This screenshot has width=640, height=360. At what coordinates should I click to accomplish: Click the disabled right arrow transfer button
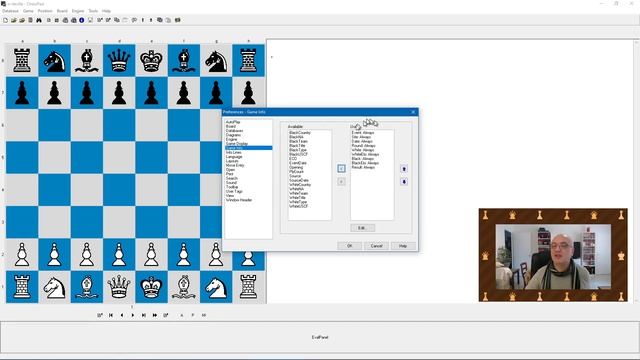pos(341,181)
